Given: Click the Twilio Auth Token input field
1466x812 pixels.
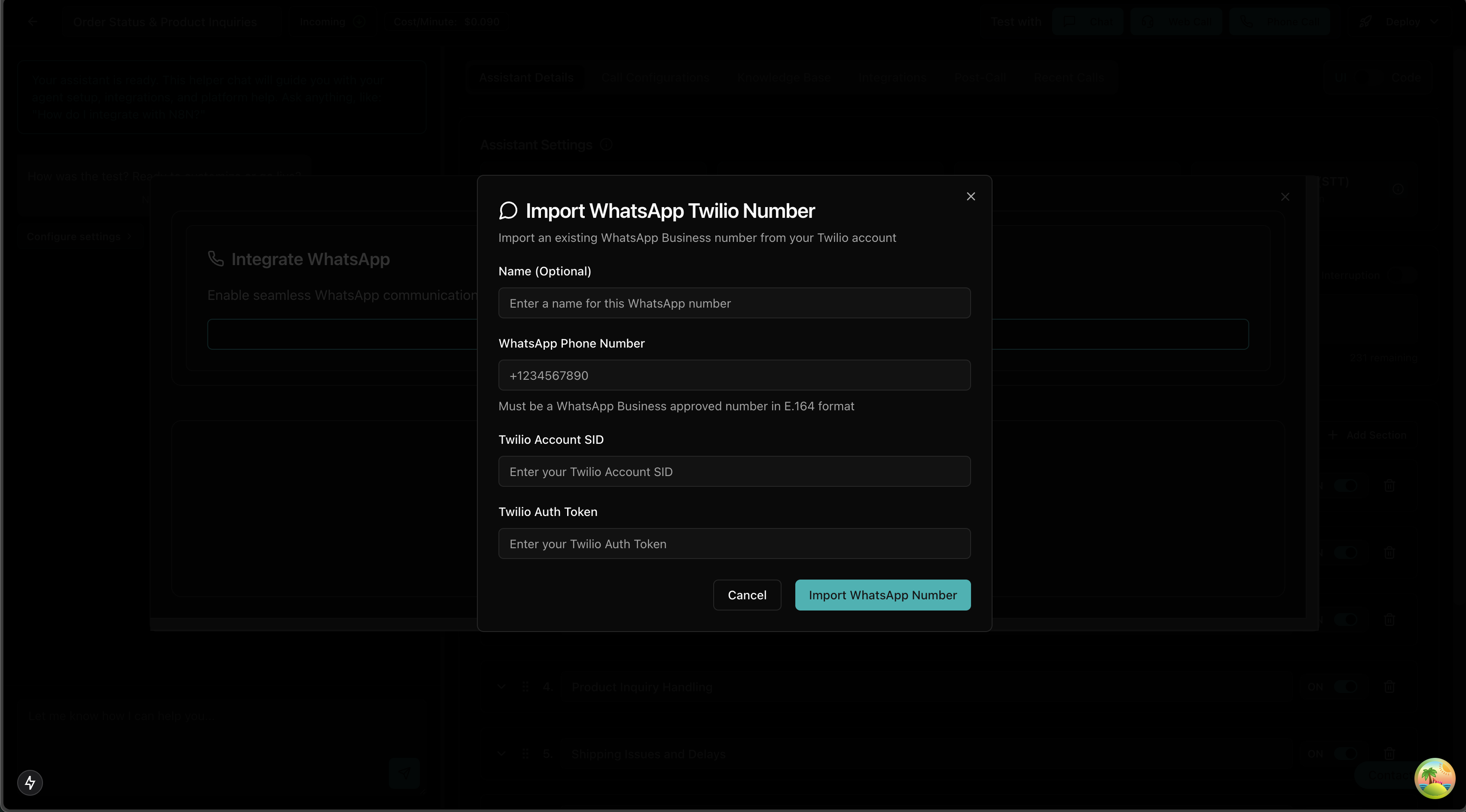Looking at the screenshot, I should click(x=733, y=543).
